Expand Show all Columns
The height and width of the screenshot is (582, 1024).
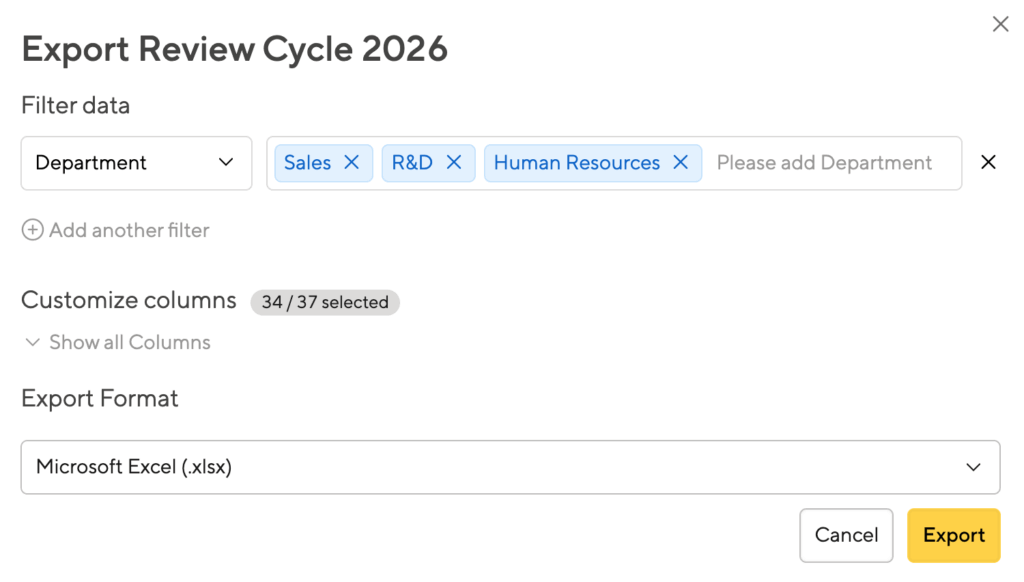coord(130,342)
